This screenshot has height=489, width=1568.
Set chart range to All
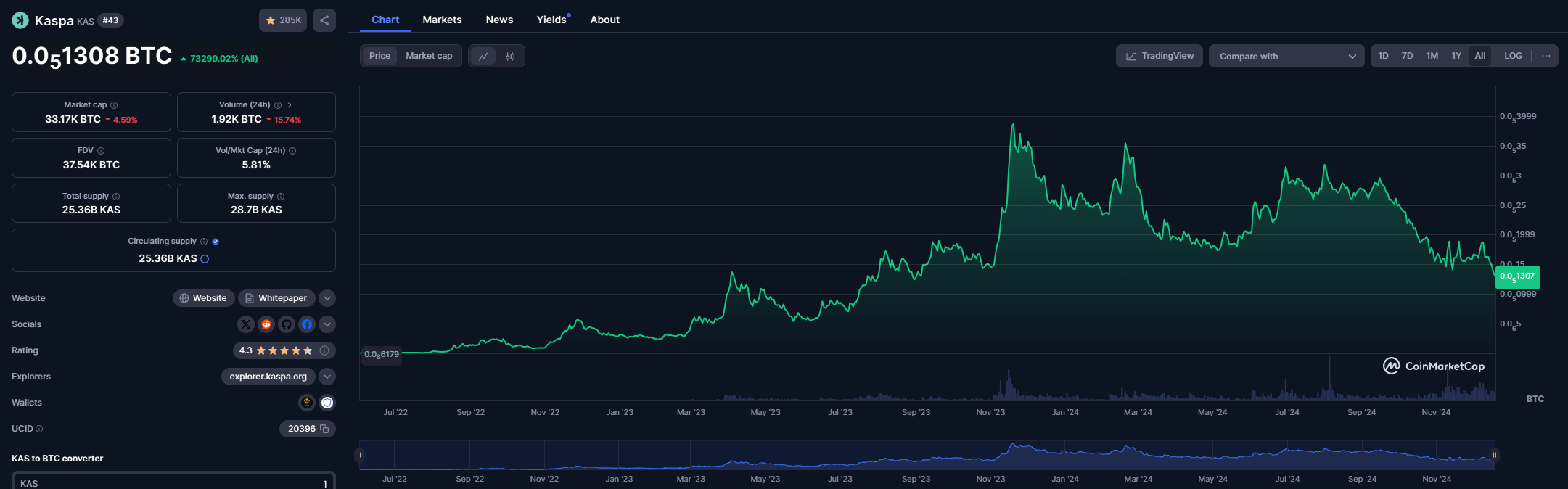pos(1480,56)
